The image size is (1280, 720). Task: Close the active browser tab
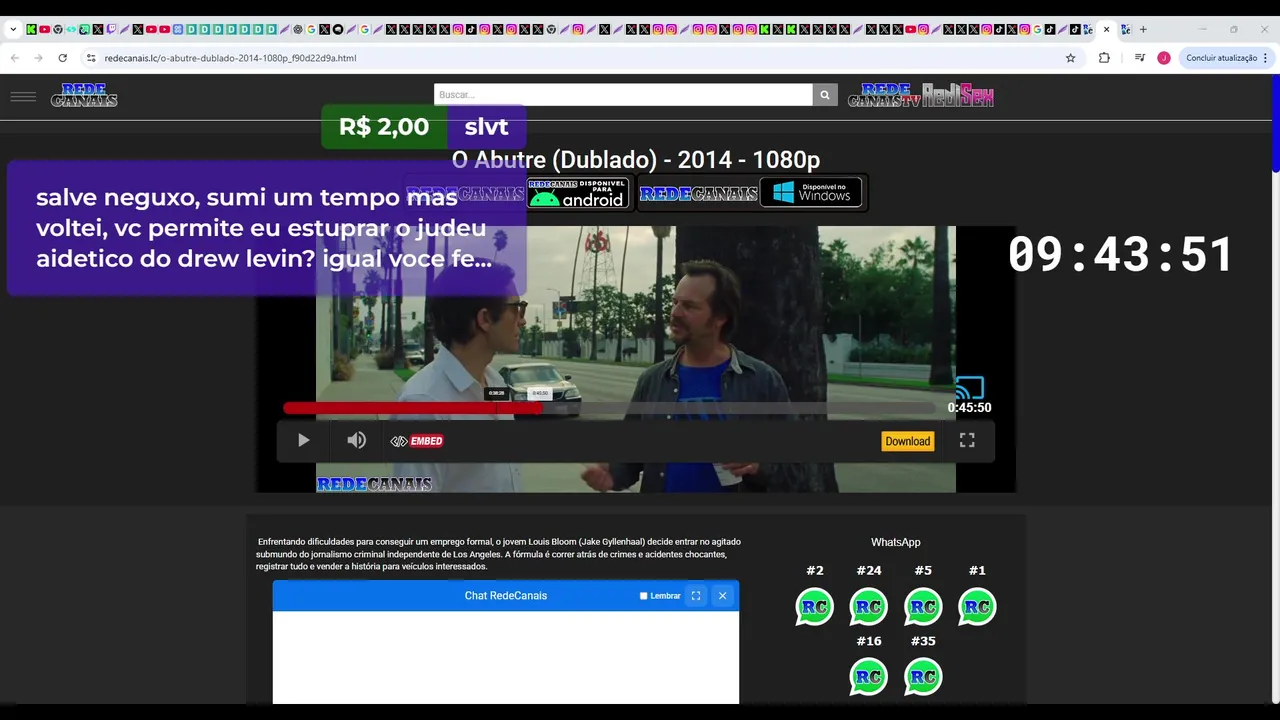click(1106, 29)
